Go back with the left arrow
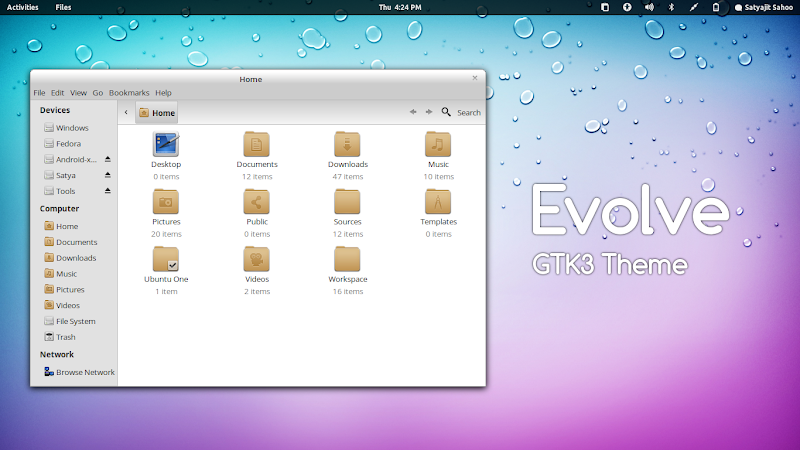This screenshot has width=800, height=450. tap(413, 112)
